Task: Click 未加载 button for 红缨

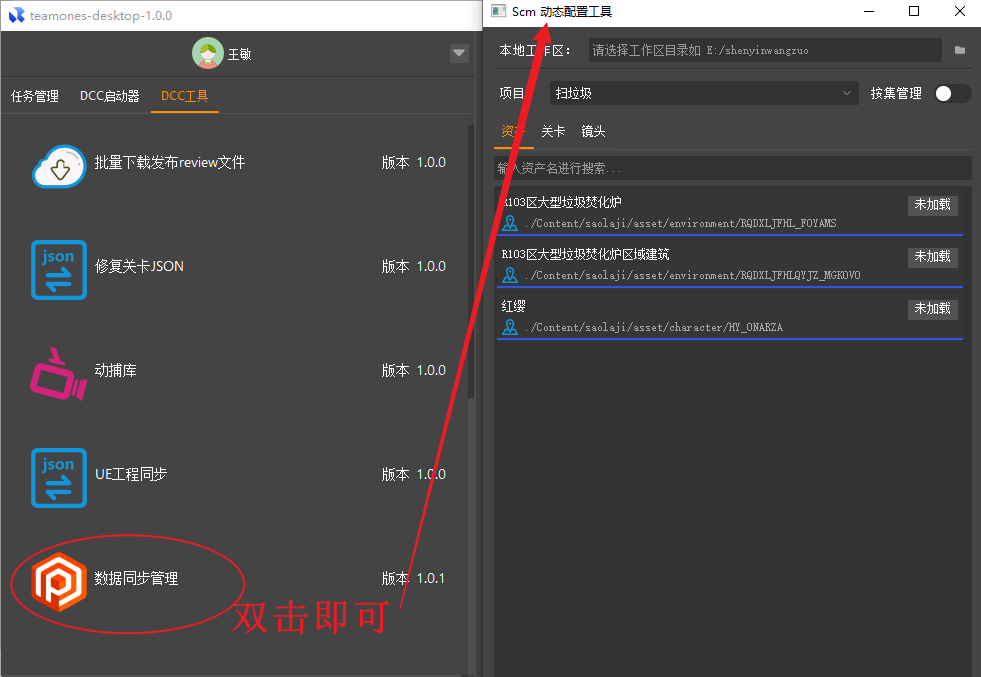Action: pyautogui.click(x=932, y=308)
